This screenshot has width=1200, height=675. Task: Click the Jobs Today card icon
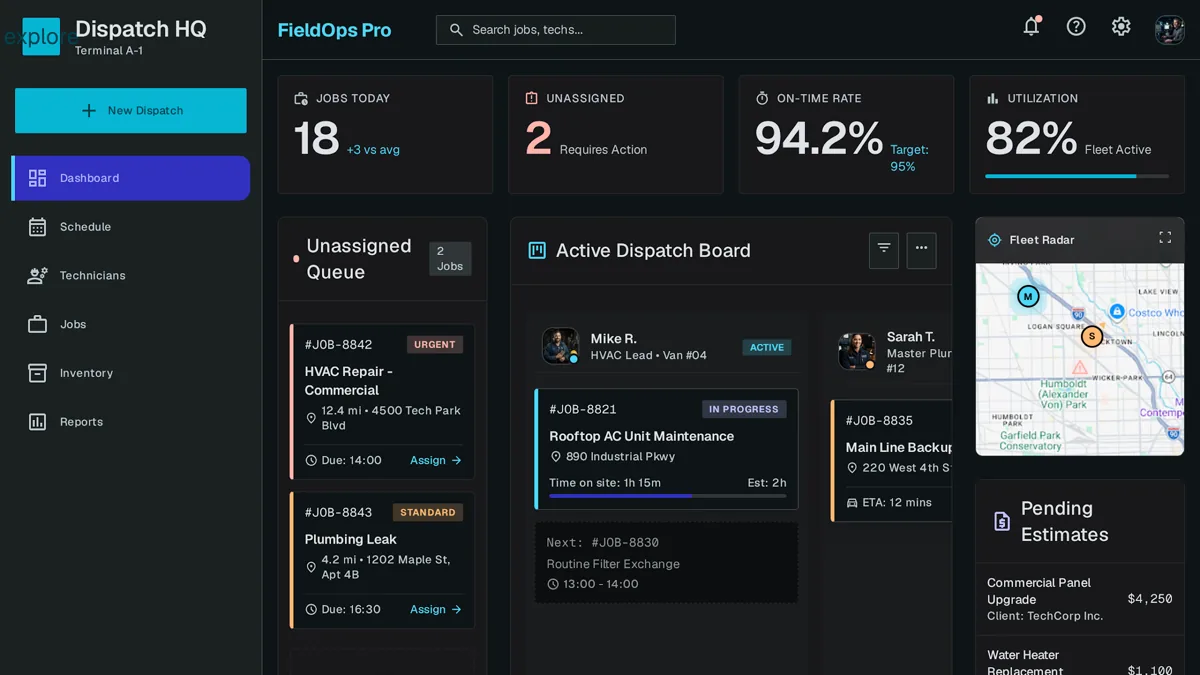[301, 98]
